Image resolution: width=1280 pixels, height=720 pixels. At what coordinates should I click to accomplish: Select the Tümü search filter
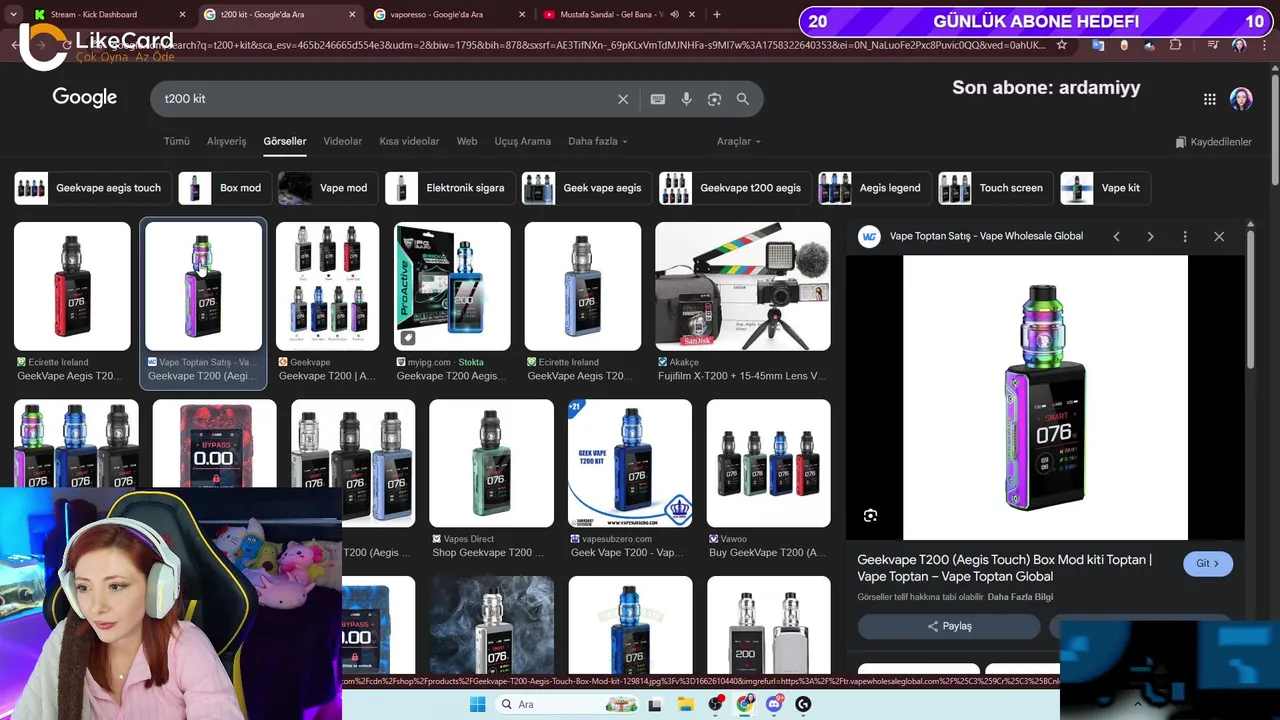pos(177,141)
